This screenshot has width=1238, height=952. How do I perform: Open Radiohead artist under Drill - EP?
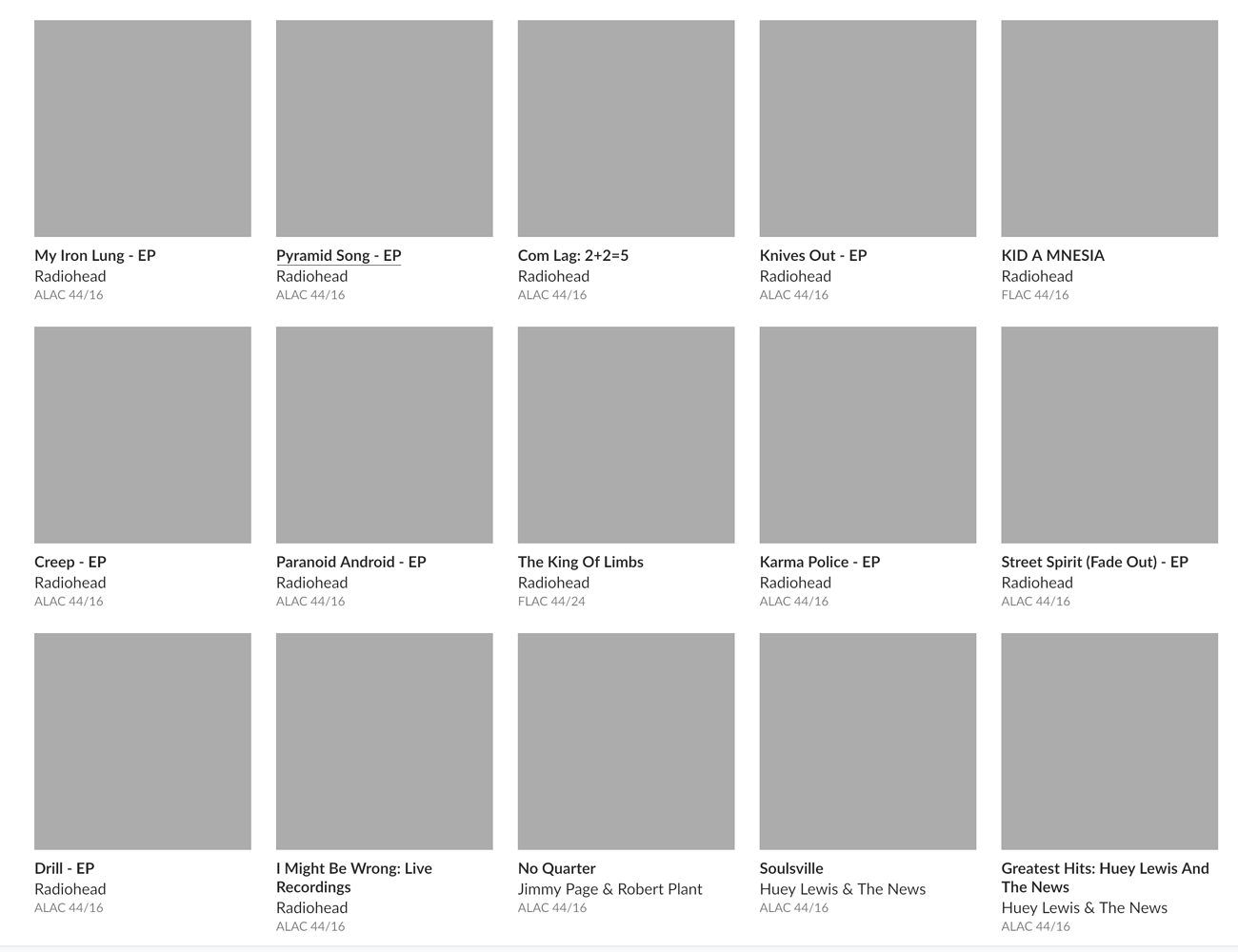[x=70, y=889]
